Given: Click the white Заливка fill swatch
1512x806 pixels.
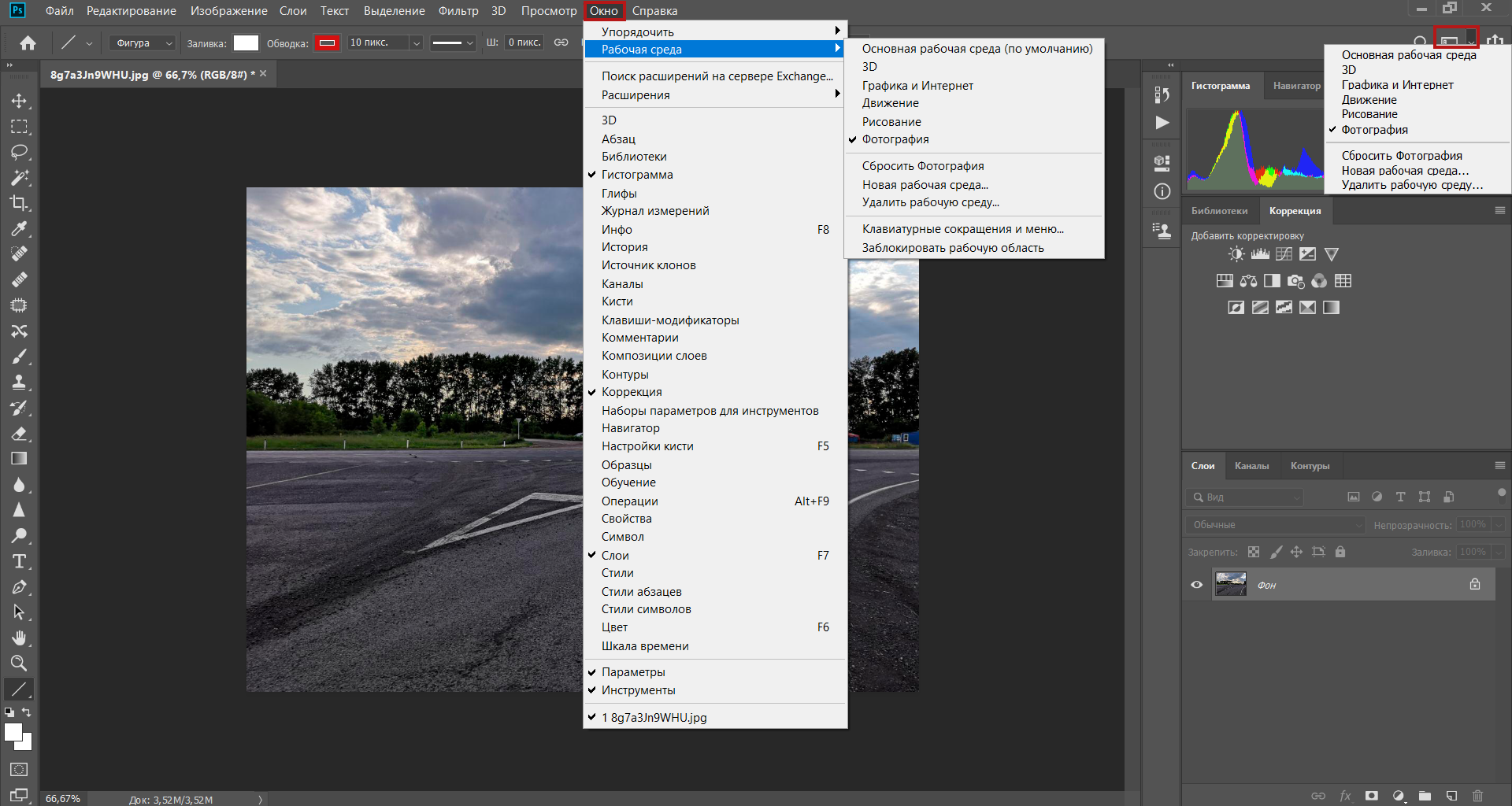Looking at the screenshot, I should click(246, 43).
